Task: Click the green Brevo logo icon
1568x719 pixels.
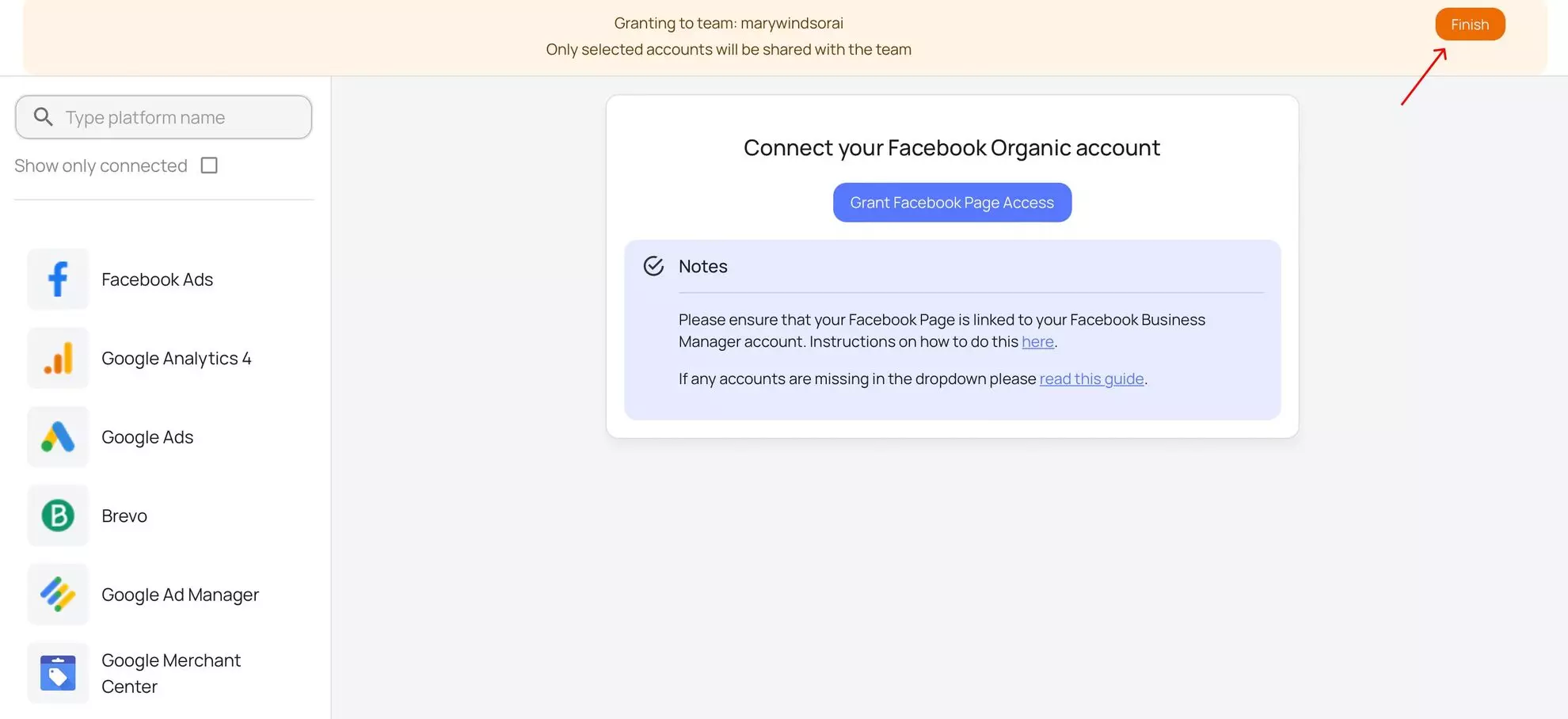Action: [x=58, y=515]
